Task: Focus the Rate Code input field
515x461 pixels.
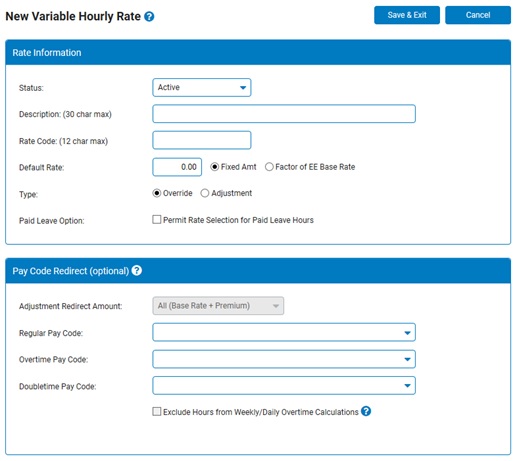Action: (202, 140)
